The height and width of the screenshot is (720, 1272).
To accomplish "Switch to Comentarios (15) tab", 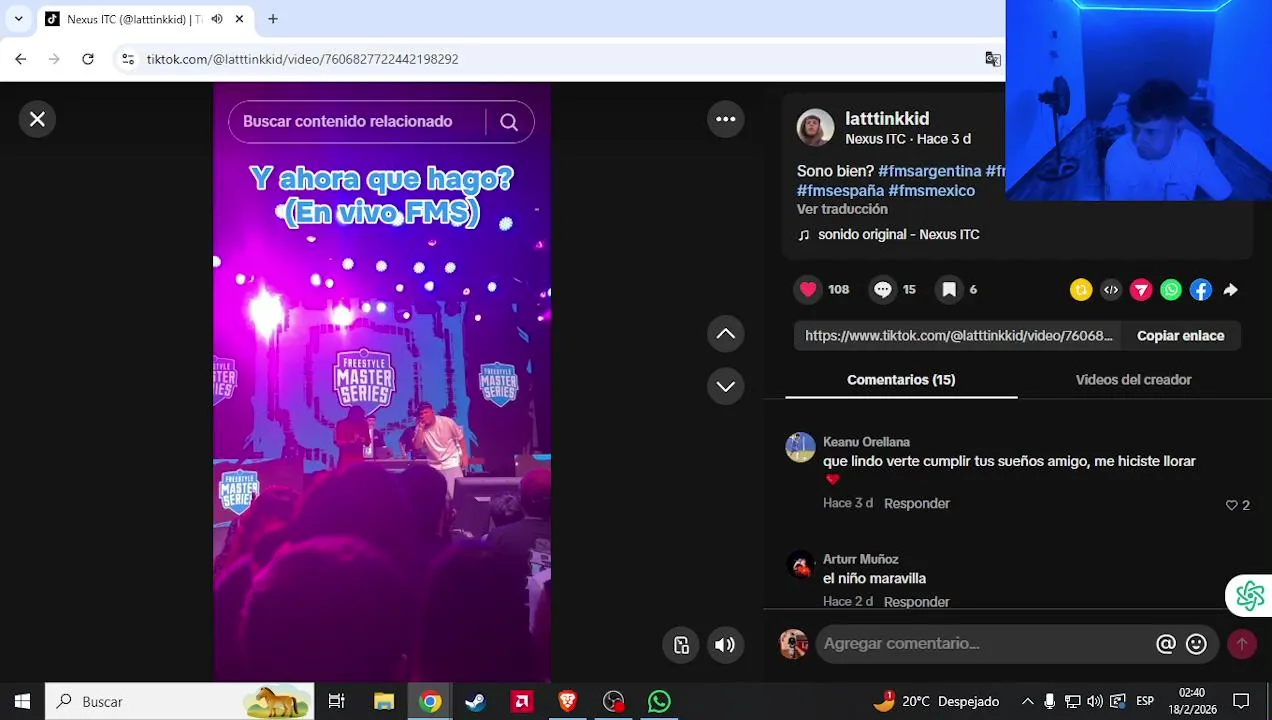I will (x=901, y=380).
